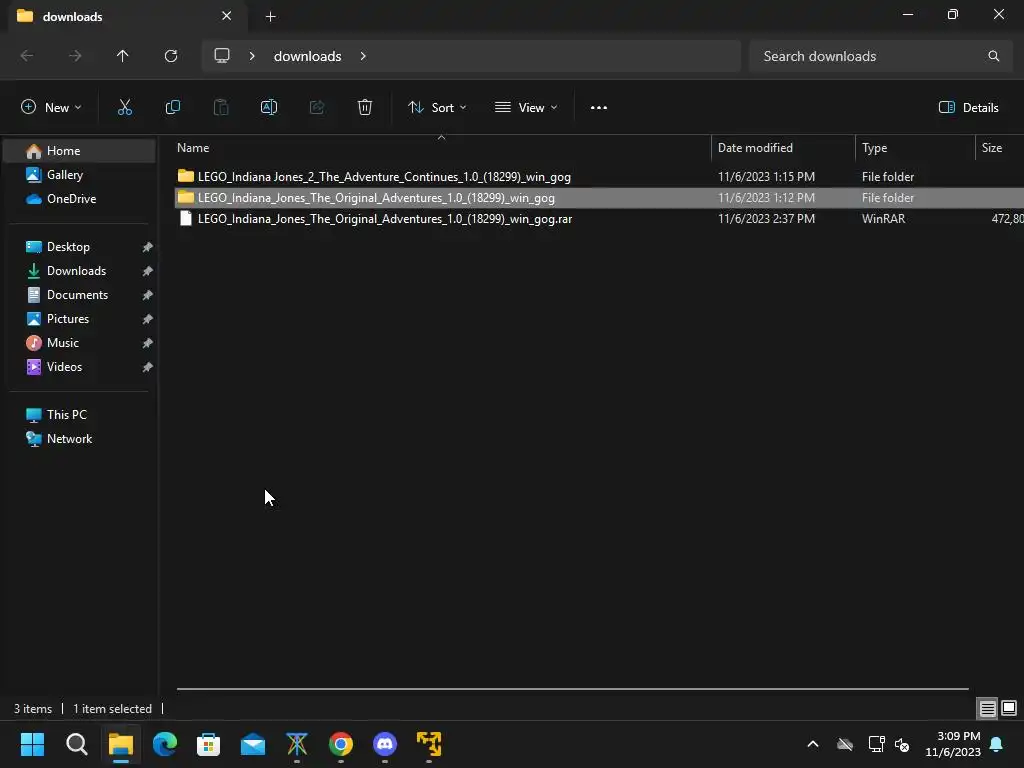The height and width of the screenshot is (768, 1024).
Task: Click the Cut scissors icon
Action: [x=124, y=107]
